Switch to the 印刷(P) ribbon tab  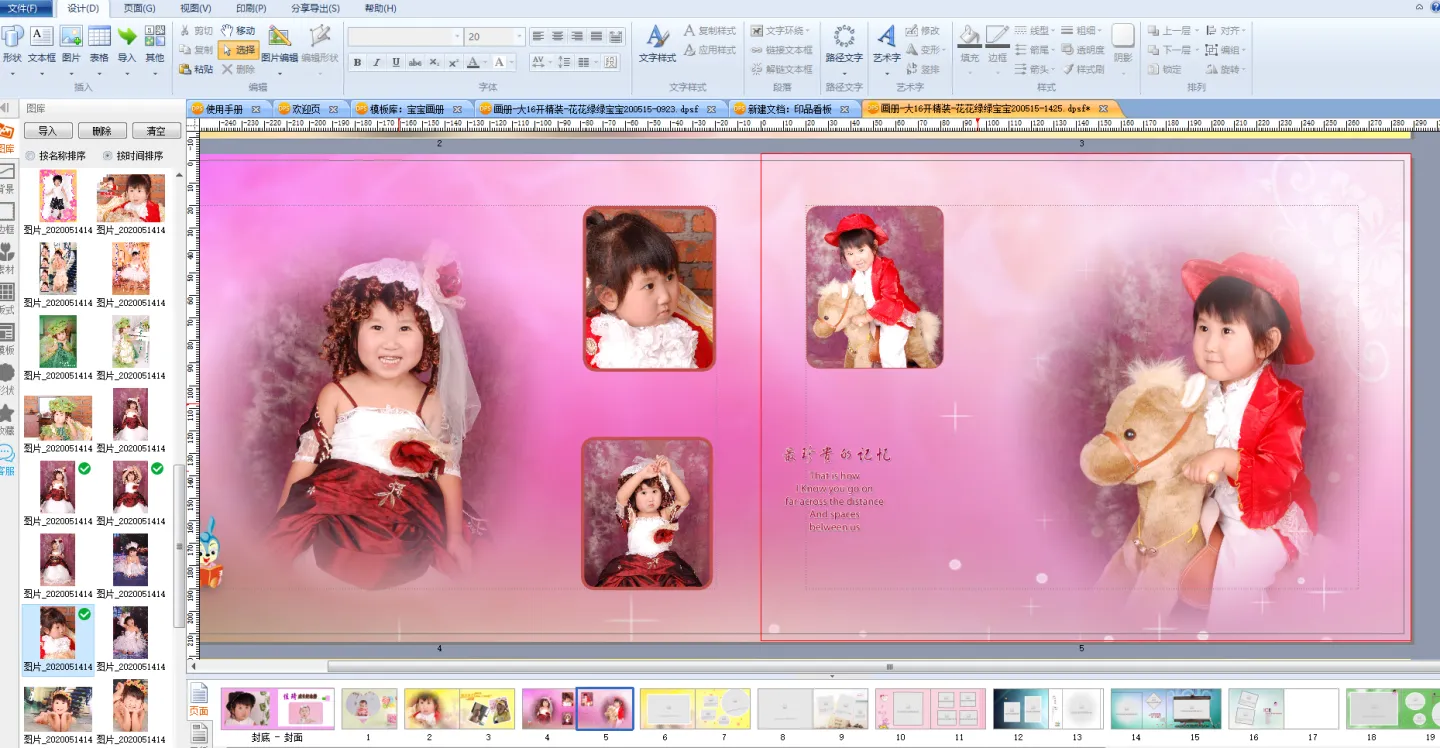pos(251,8)
